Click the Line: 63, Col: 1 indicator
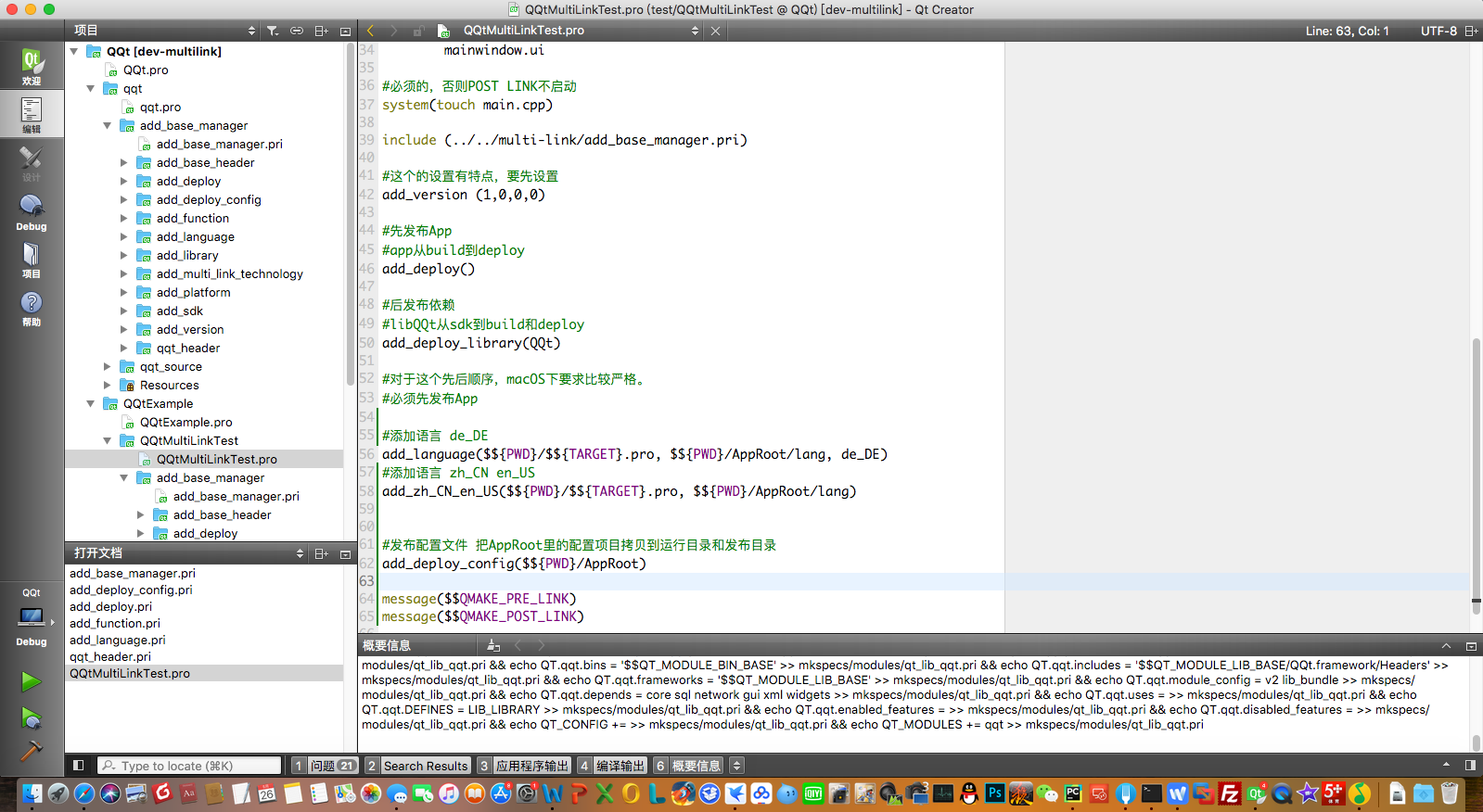Image resolution: width=1483 pixels, height=812 pixels. click(1347, 31)
